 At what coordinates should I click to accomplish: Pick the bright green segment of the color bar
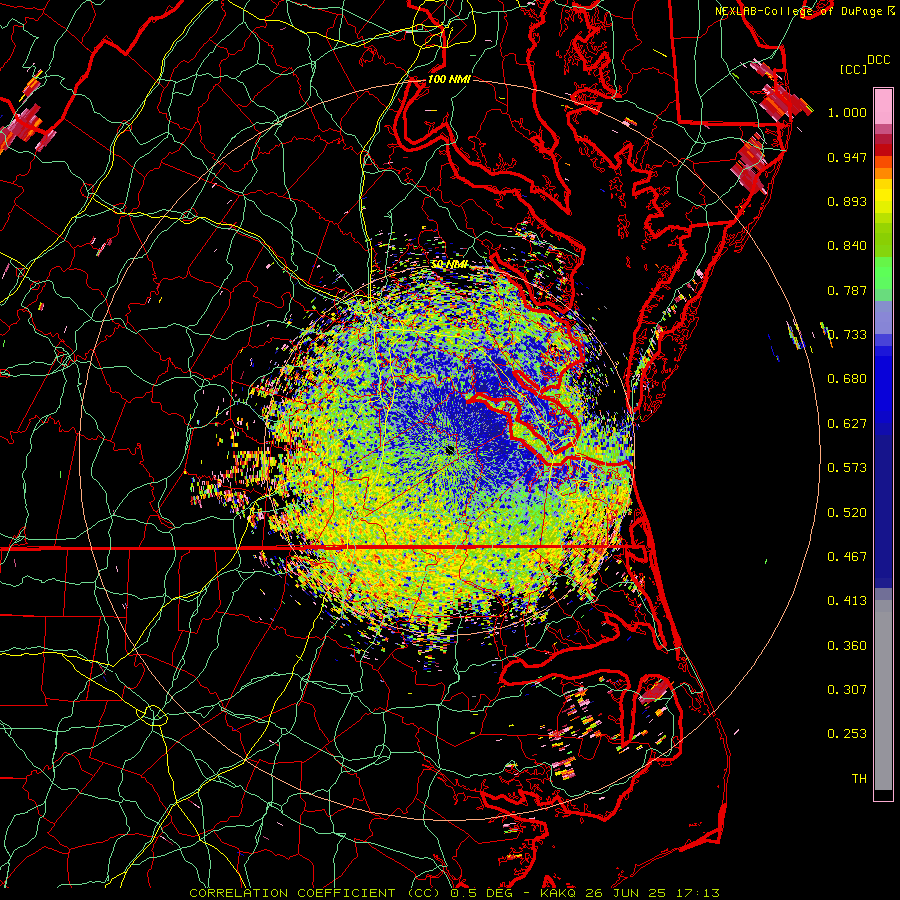[x=883, y=273]
